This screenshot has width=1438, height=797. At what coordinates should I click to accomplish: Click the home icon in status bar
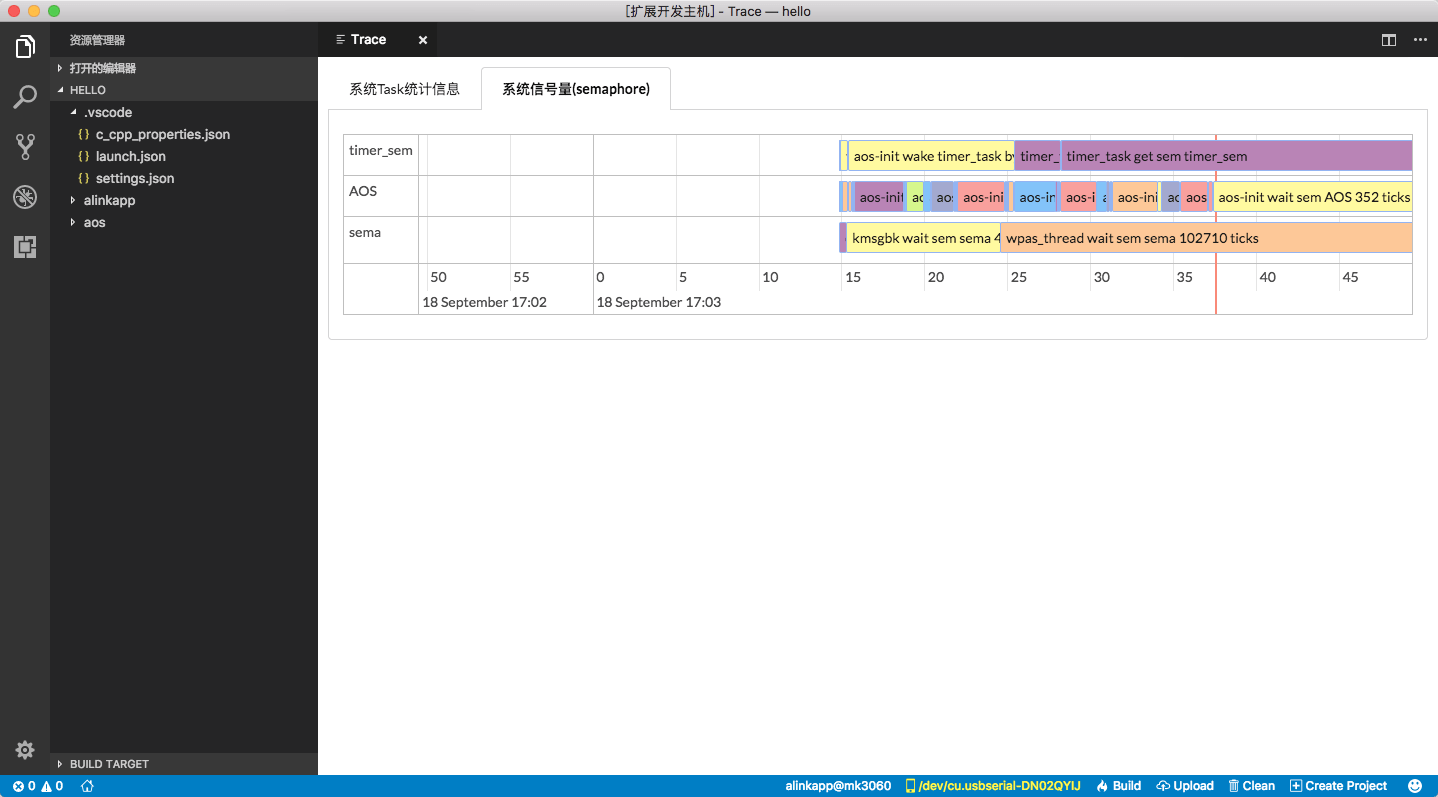point(88,786)
